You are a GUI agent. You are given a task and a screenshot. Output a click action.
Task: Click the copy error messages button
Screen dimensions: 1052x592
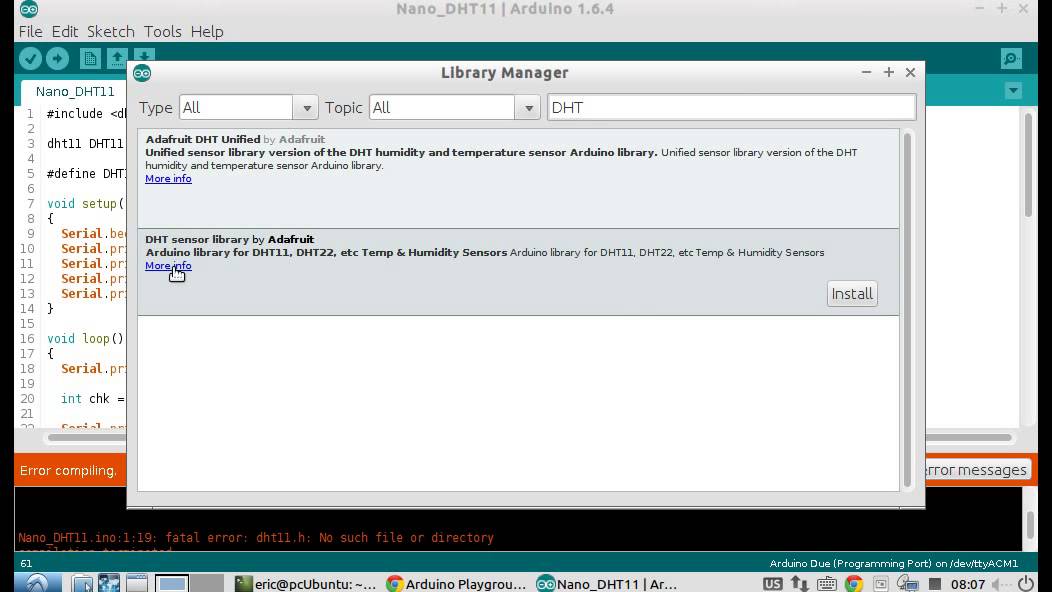977,470
